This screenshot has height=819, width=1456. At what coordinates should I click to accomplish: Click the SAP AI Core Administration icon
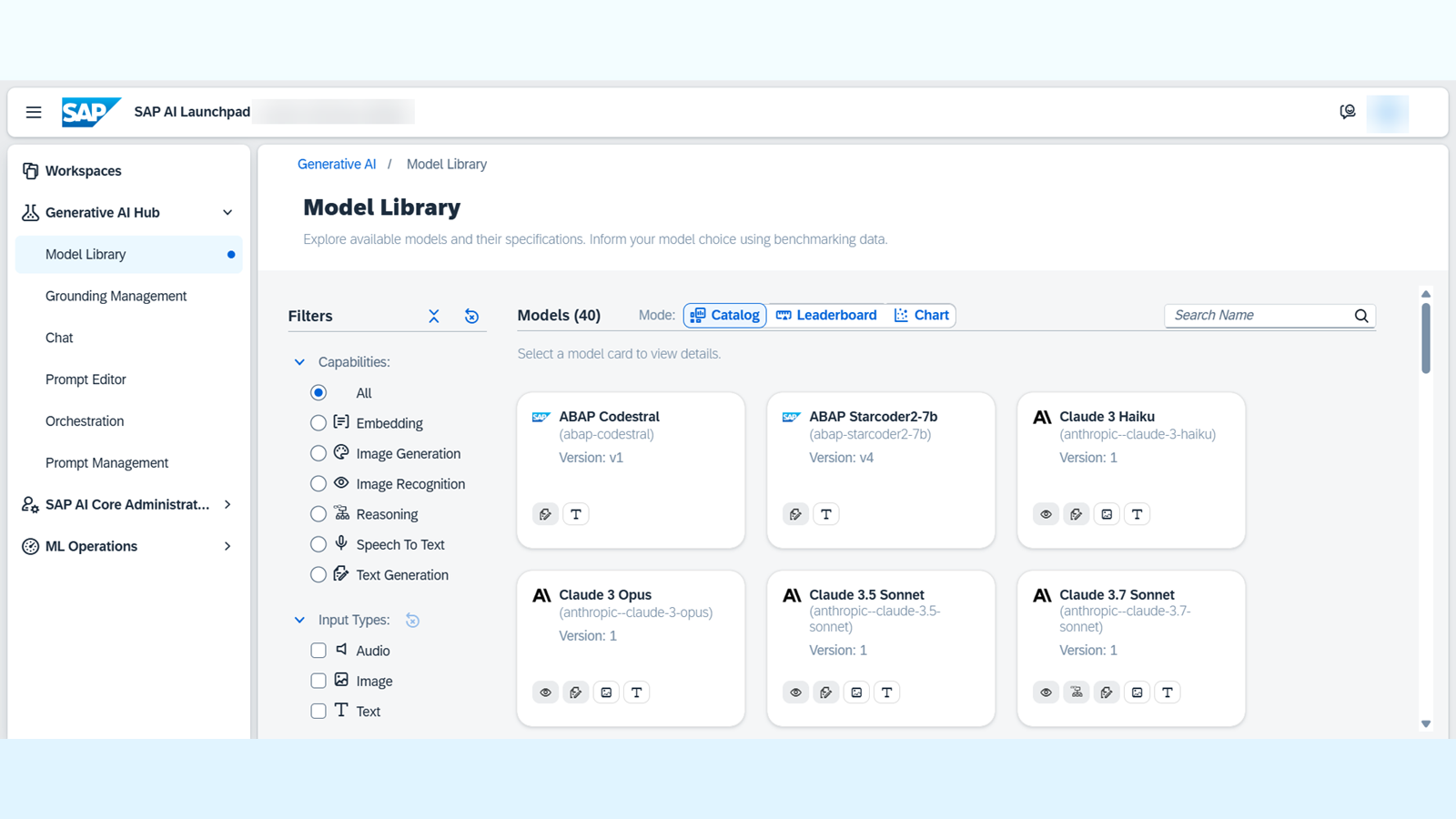(x=30, y=505)
